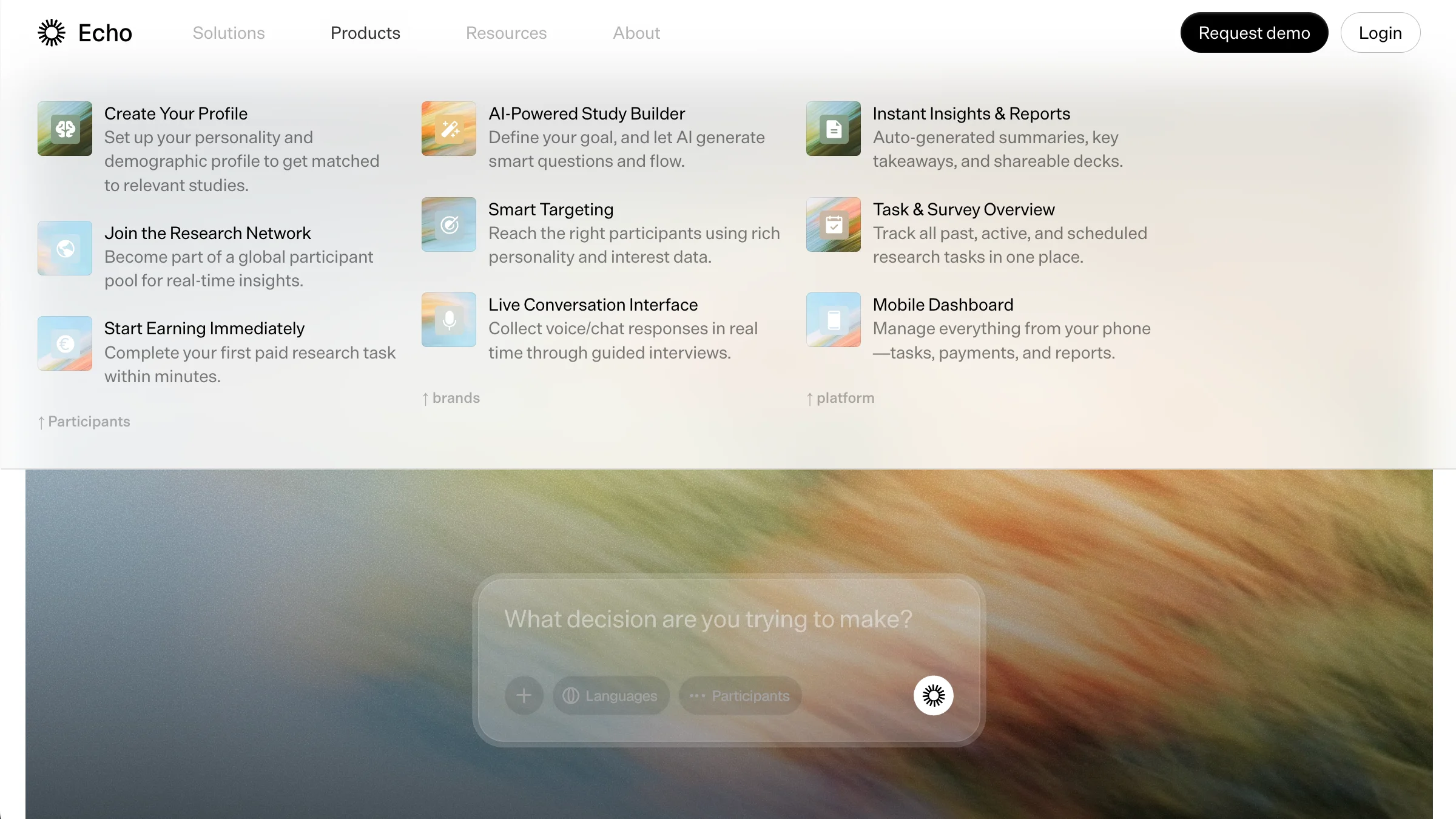Screen dimensions: 1456x819
Task: Submit prompt with the round sunburst button
Action: [933, 695]
